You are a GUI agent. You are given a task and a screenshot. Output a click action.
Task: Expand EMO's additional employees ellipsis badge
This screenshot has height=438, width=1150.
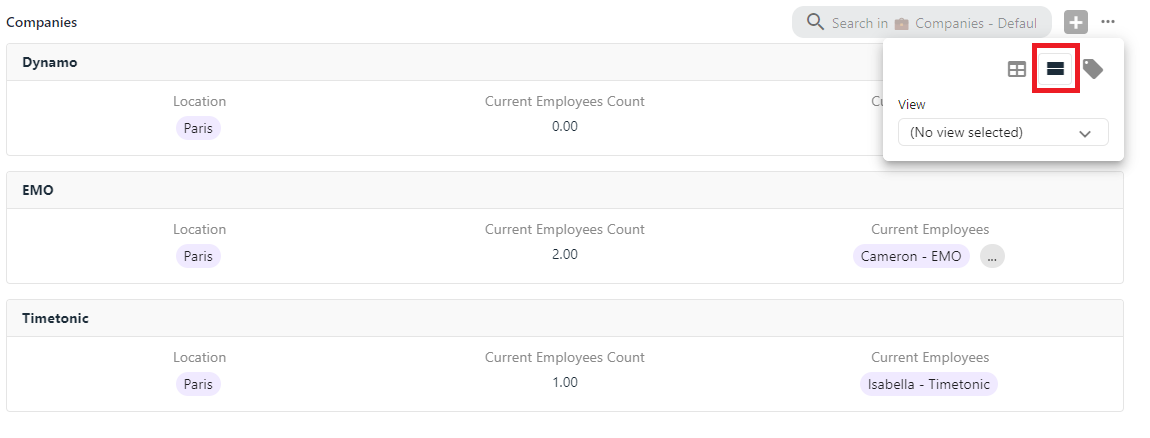pos(992,256)
